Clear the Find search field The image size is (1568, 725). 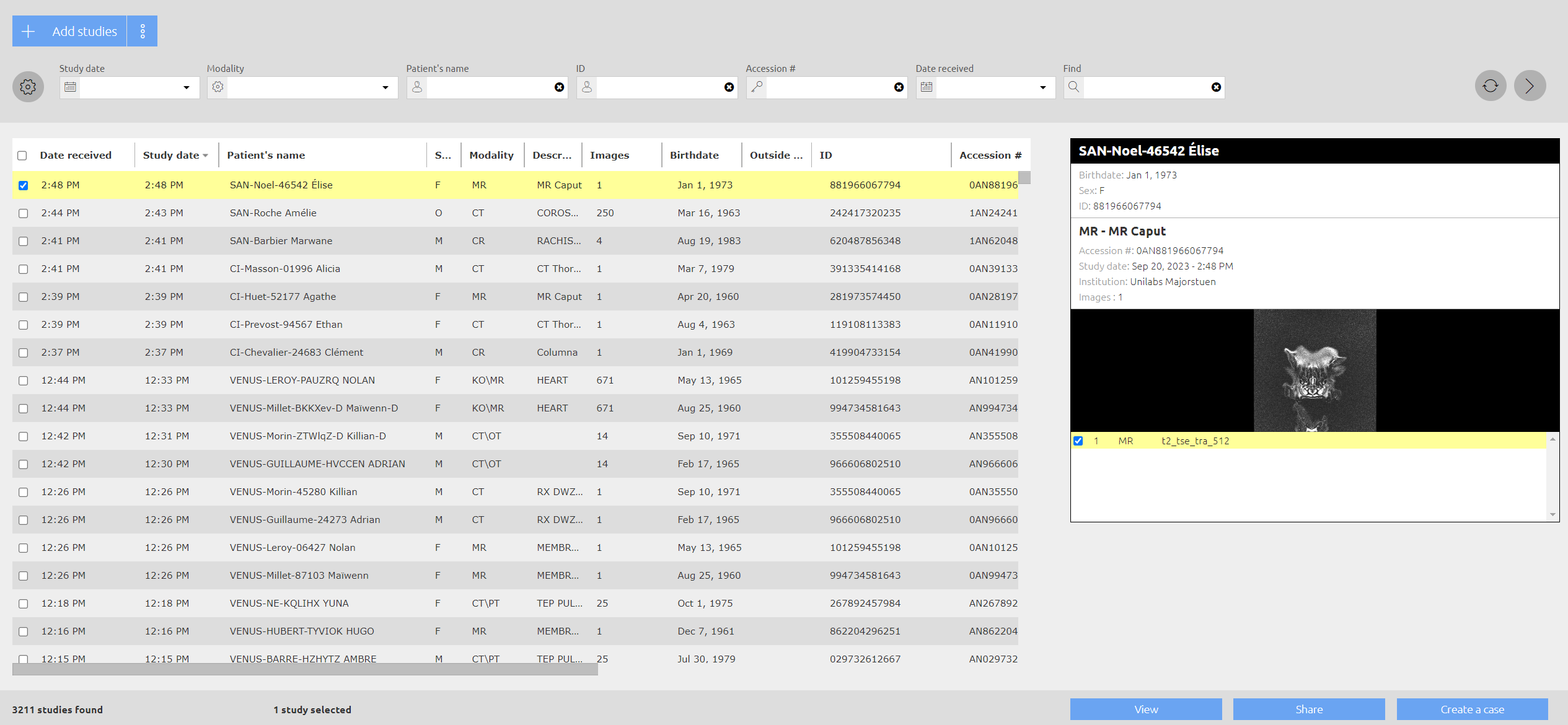[1216, 87]
